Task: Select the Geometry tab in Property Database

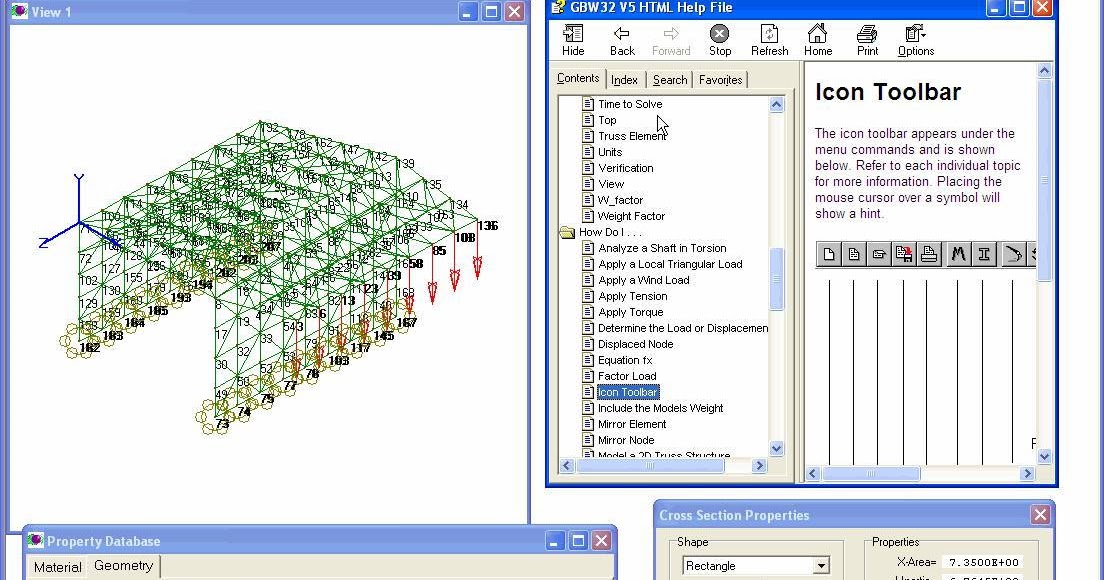Action: (122, 566)
